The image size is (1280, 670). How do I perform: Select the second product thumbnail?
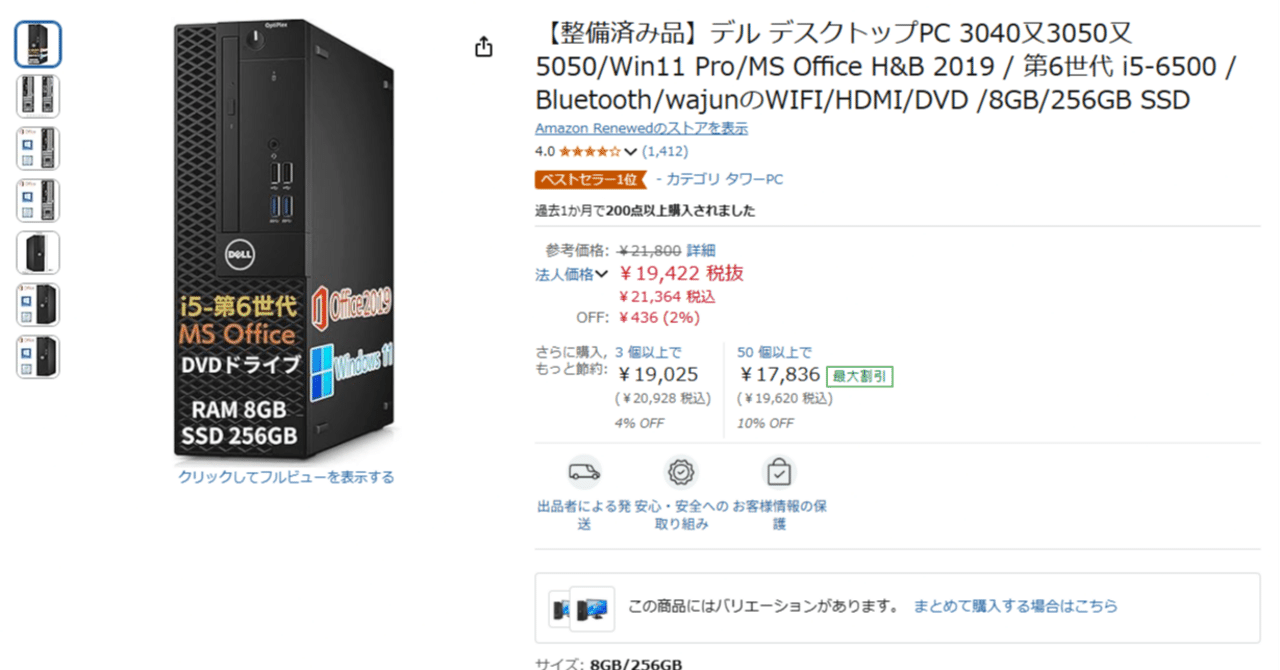(x=38, y=96)
